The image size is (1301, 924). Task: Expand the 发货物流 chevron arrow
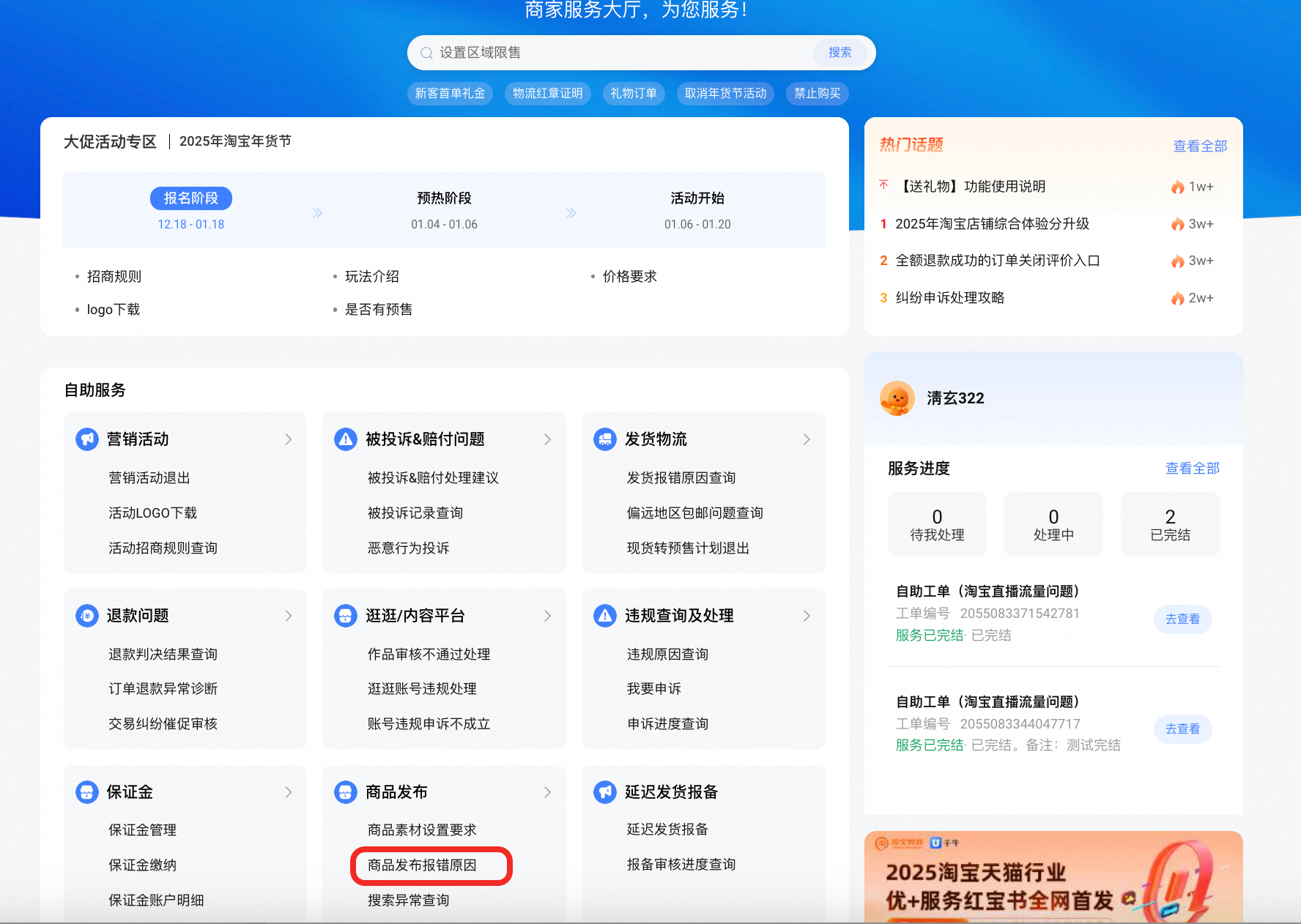(807, 439)
